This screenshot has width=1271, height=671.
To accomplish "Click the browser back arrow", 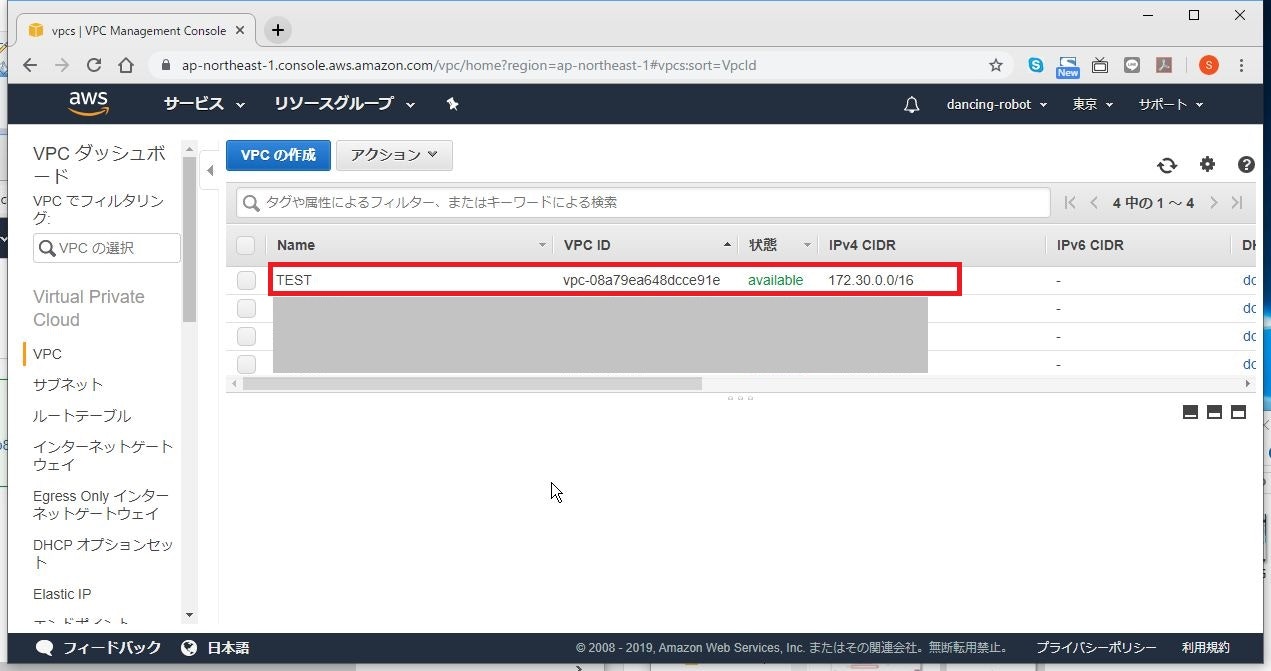I will coord(30,65).
